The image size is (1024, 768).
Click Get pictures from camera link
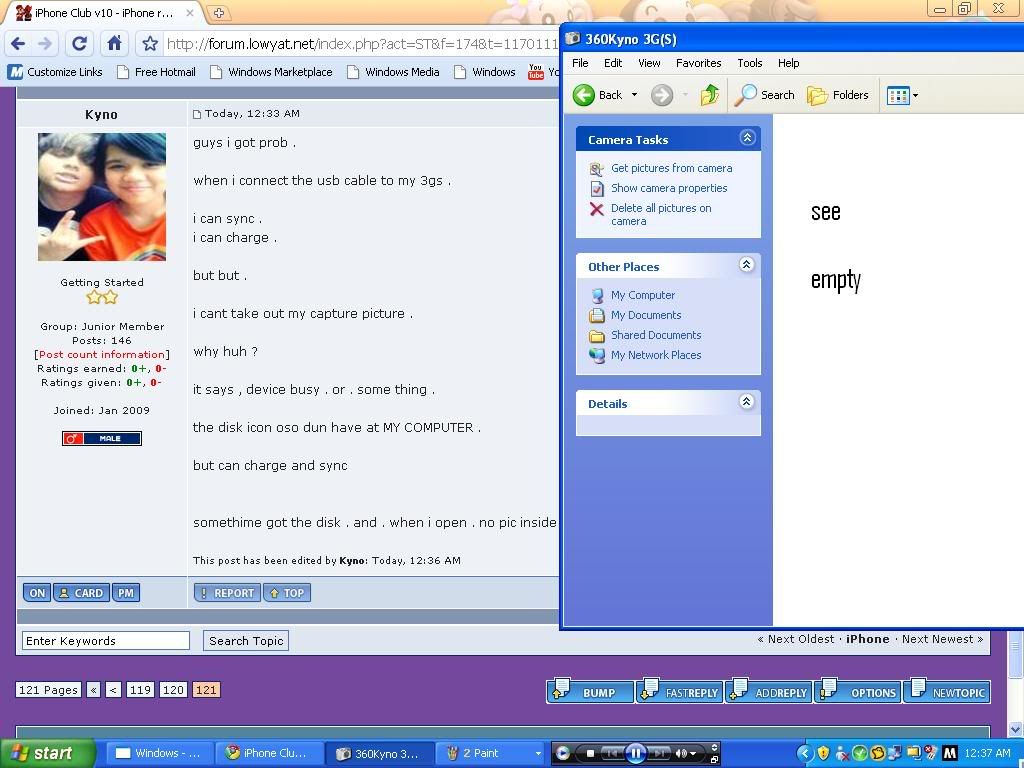(x=671, y=168)
